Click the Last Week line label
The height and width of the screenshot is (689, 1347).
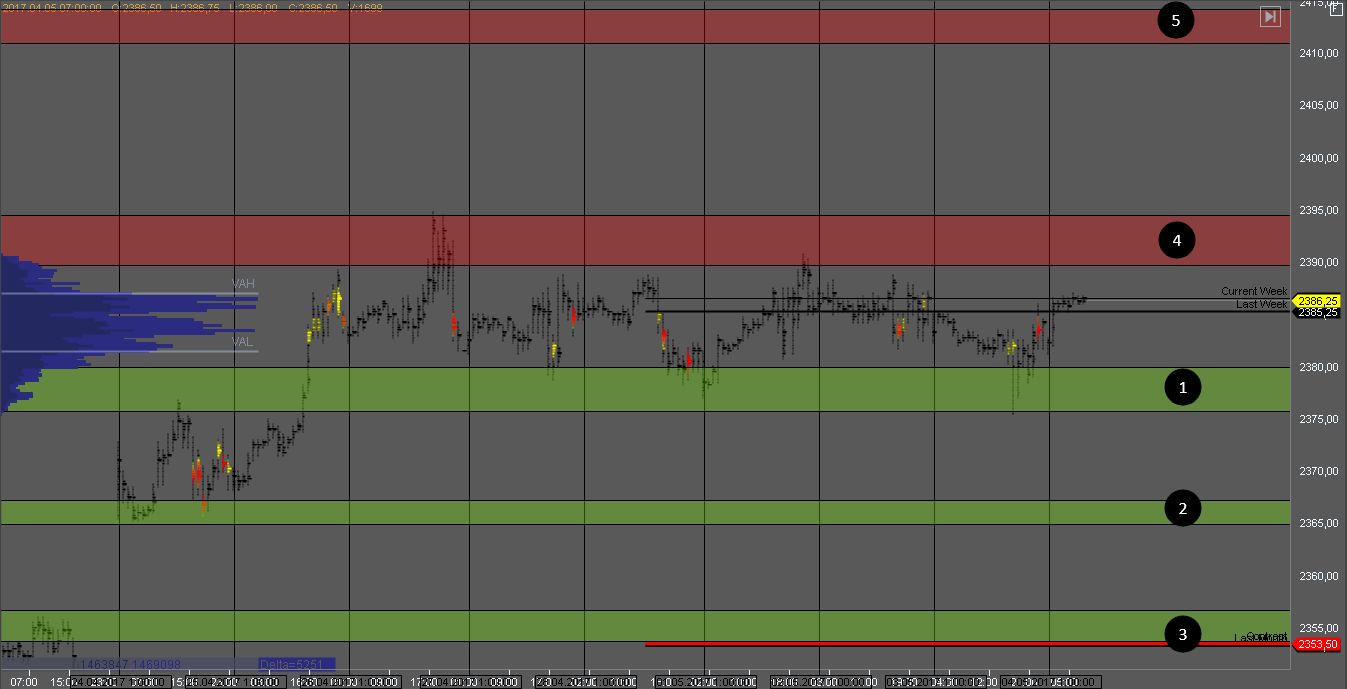(x=1261, y=304)
